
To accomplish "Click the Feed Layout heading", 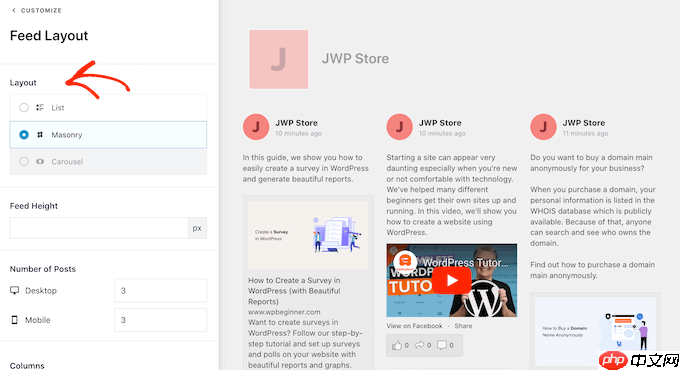I will pyautogui.click(x=49, y=36).
